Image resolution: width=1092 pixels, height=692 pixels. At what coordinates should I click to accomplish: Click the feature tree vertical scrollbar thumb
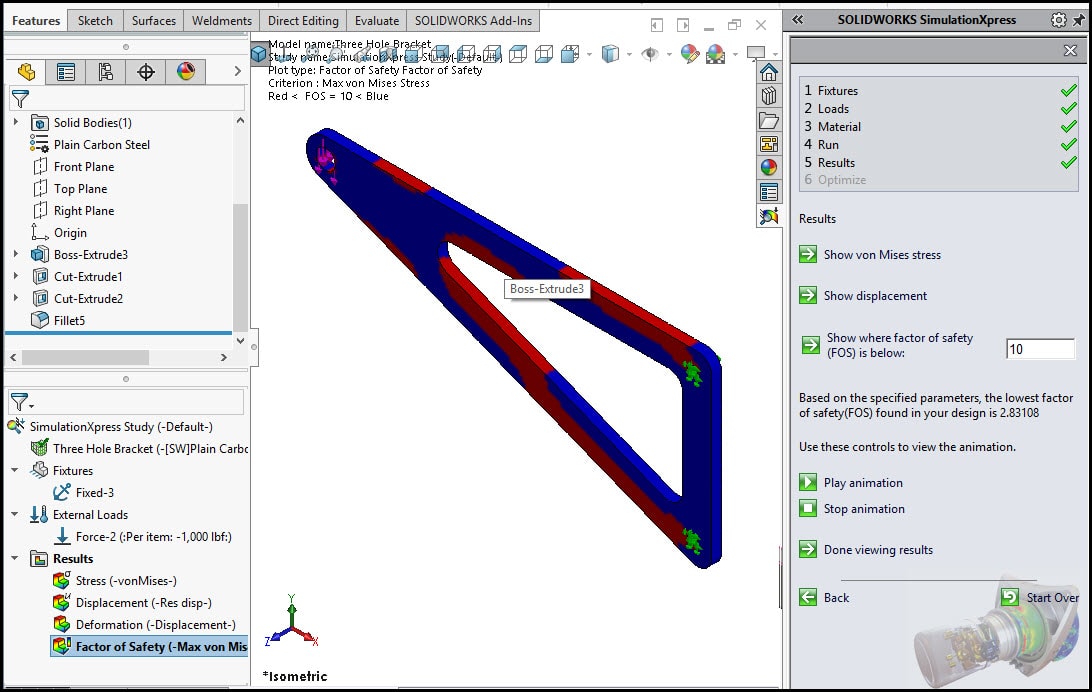(x=240, y=267)
